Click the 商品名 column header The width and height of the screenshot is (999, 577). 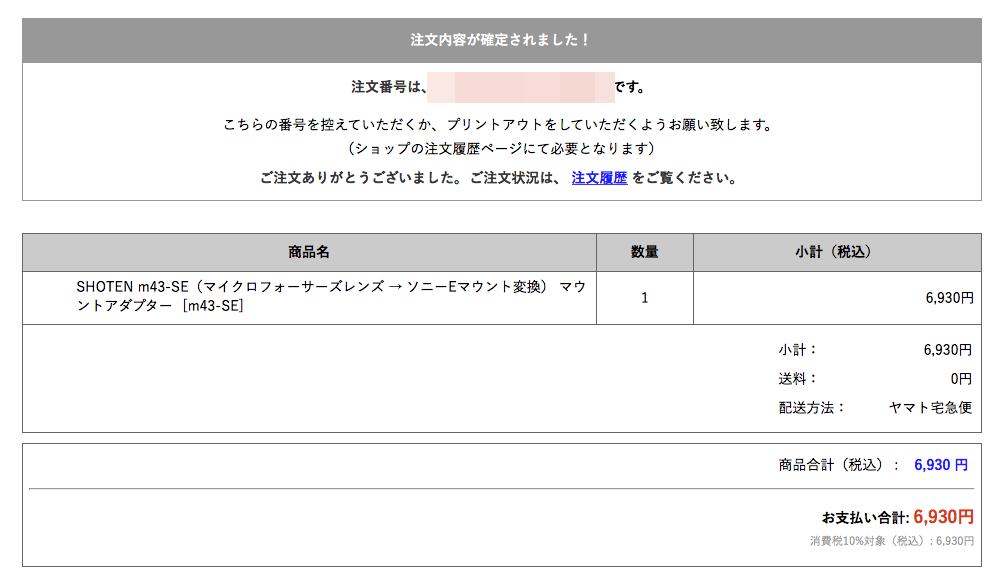(x=309, y=252)
